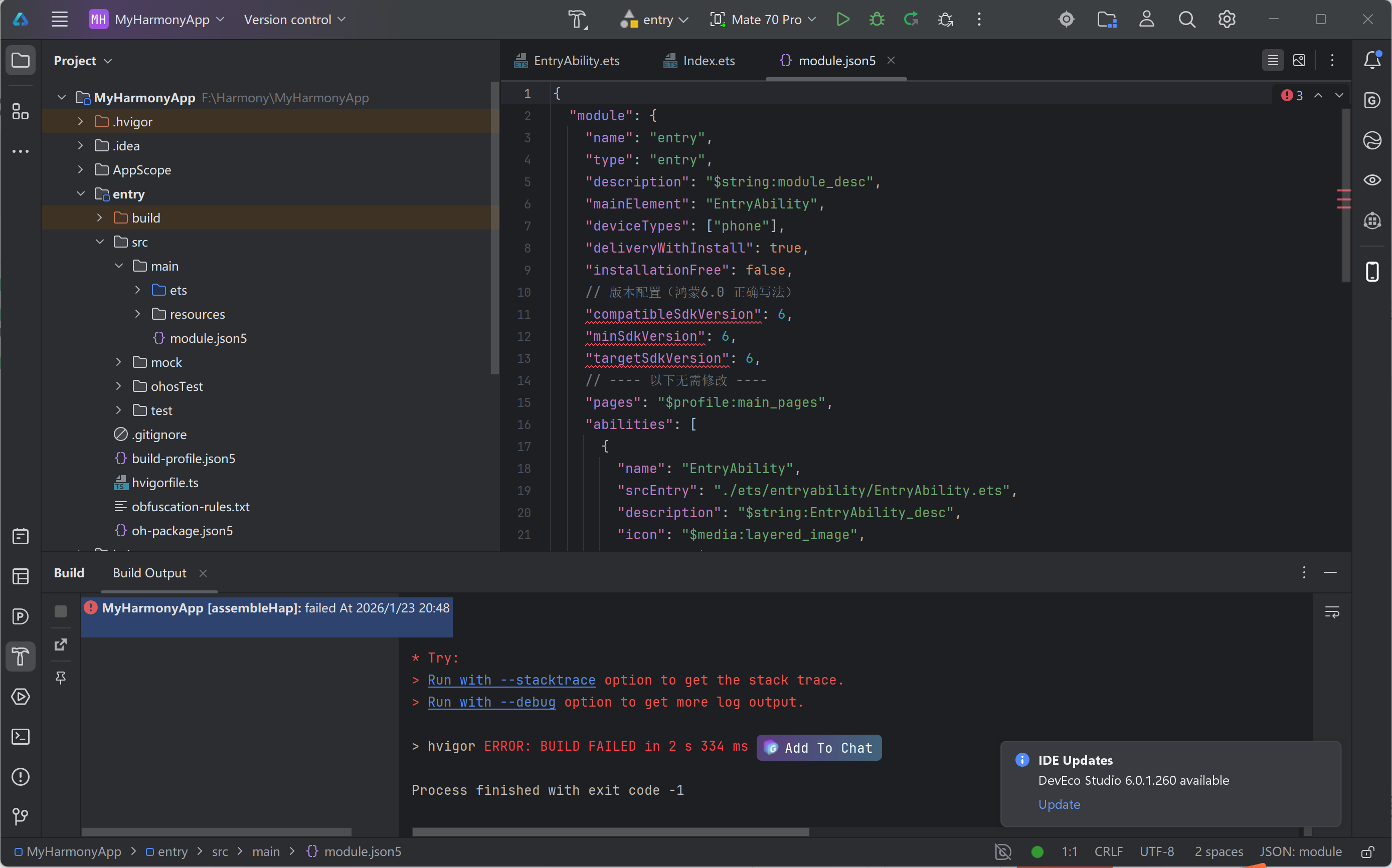Click the Debug bug icon in the toolbar
The image size is (1392, 868).
[877, 20]
